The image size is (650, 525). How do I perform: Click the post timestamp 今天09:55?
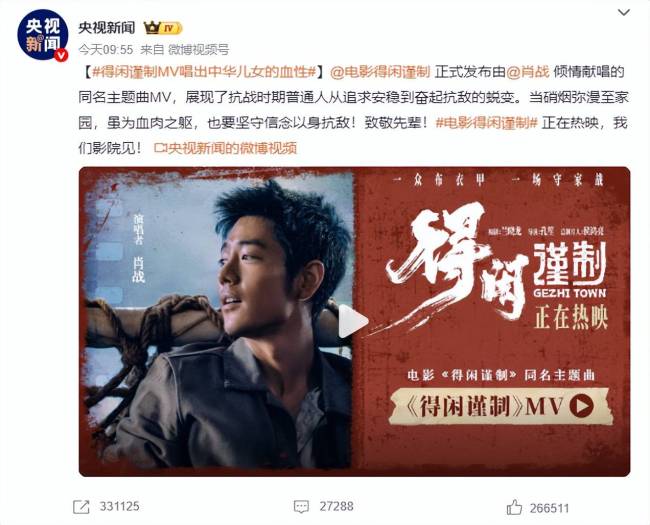(x=106, y=50)
